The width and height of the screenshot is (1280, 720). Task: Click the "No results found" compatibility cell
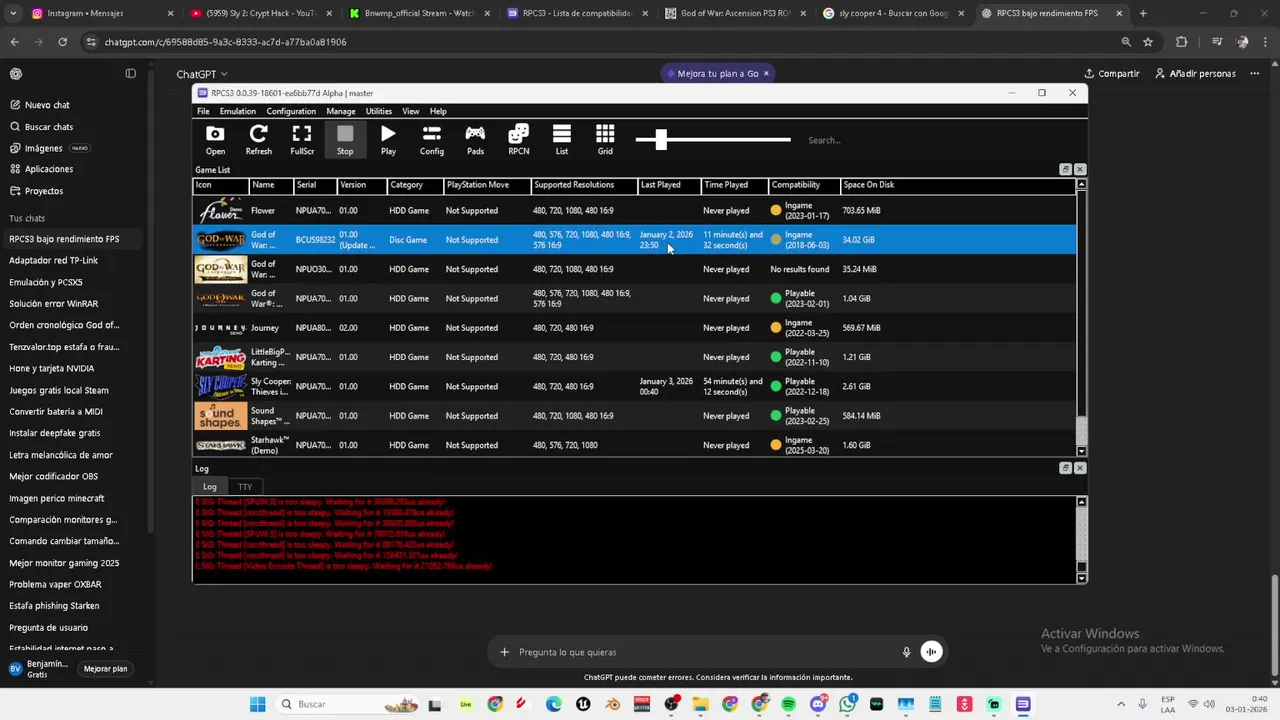click(799, 269)
